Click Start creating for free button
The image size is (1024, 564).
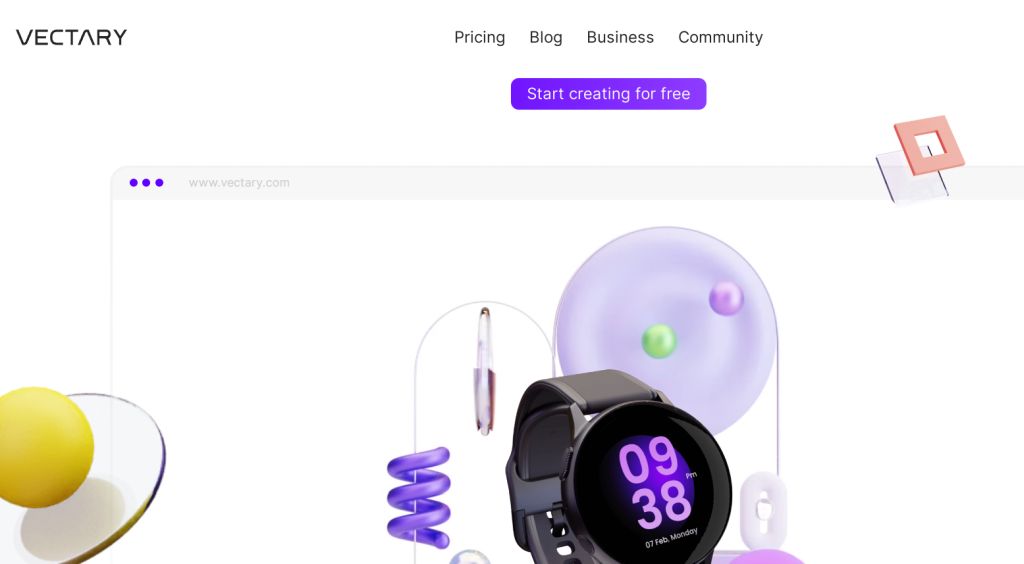coord(608,94)
